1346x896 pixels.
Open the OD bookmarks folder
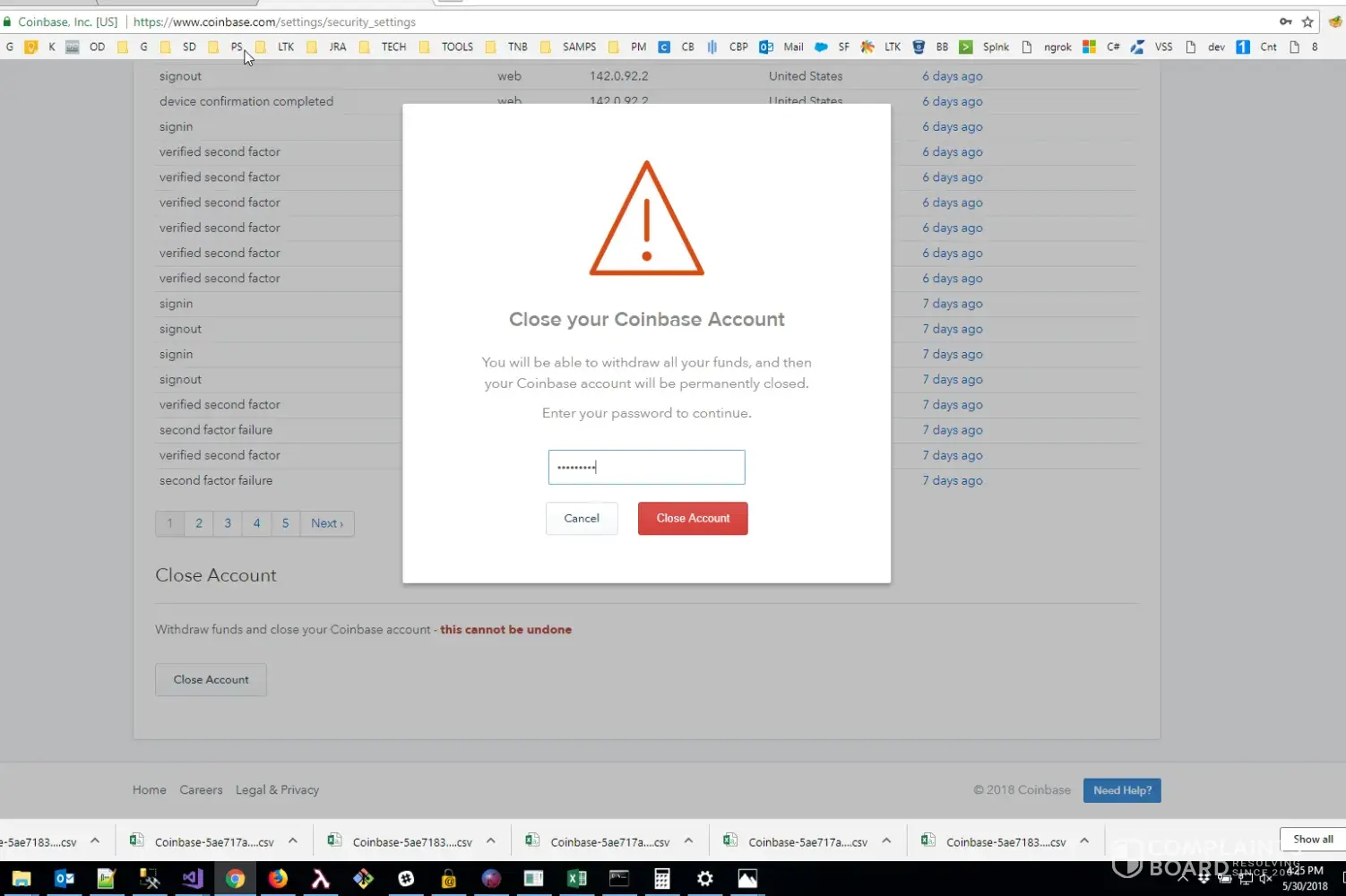86,47
